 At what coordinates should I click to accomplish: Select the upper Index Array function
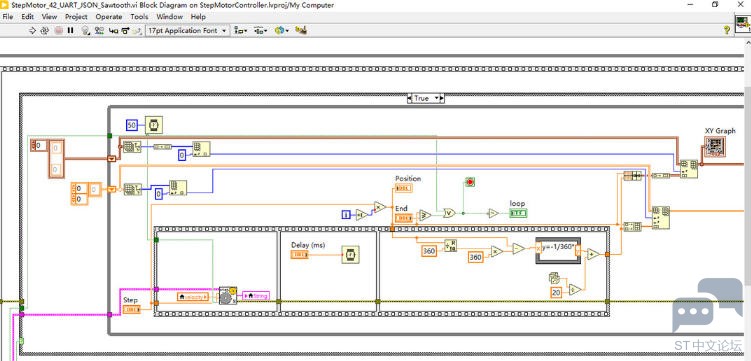[201, 149]
